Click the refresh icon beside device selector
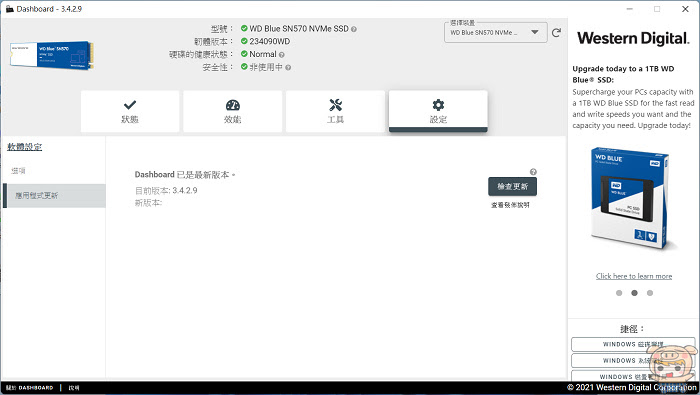This screenshot has height=395, width=700. (x=556, y=33)
